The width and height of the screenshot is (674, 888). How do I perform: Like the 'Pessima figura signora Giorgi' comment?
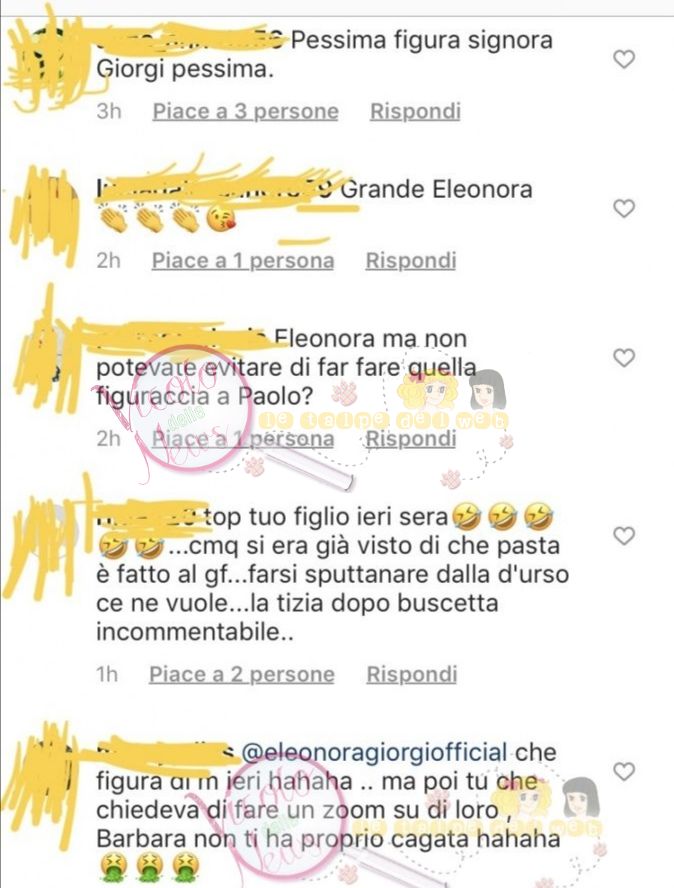pyautogui.click(x=624, y=59)
